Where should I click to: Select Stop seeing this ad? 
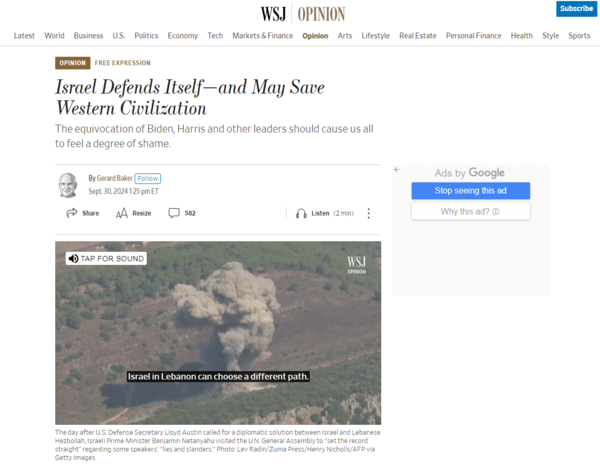(471, 191)
